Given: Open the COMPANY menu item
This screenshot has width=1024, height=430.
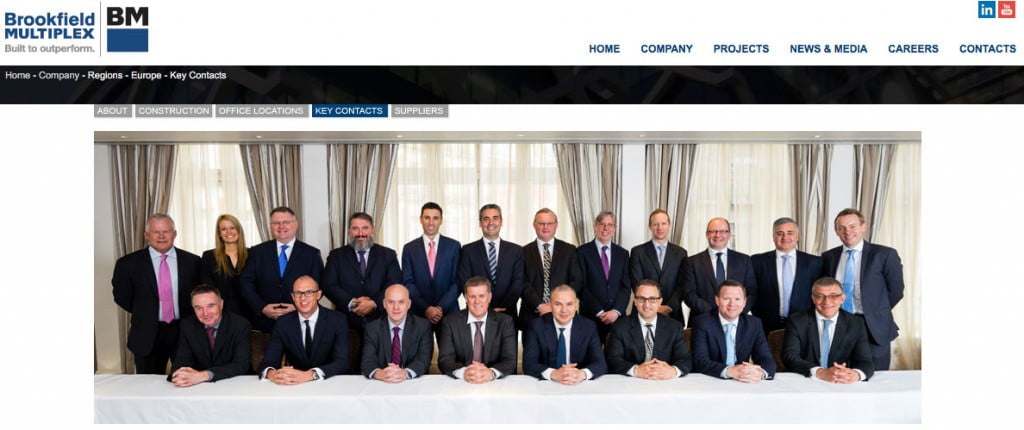Looking at the screenshot, I should 666,48.
